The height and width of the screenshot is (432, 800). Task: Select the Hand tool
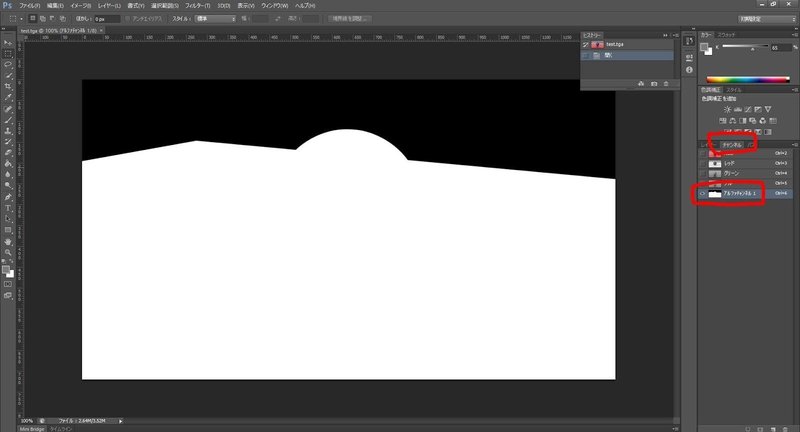pyautogui.click(x=8, y=241)
